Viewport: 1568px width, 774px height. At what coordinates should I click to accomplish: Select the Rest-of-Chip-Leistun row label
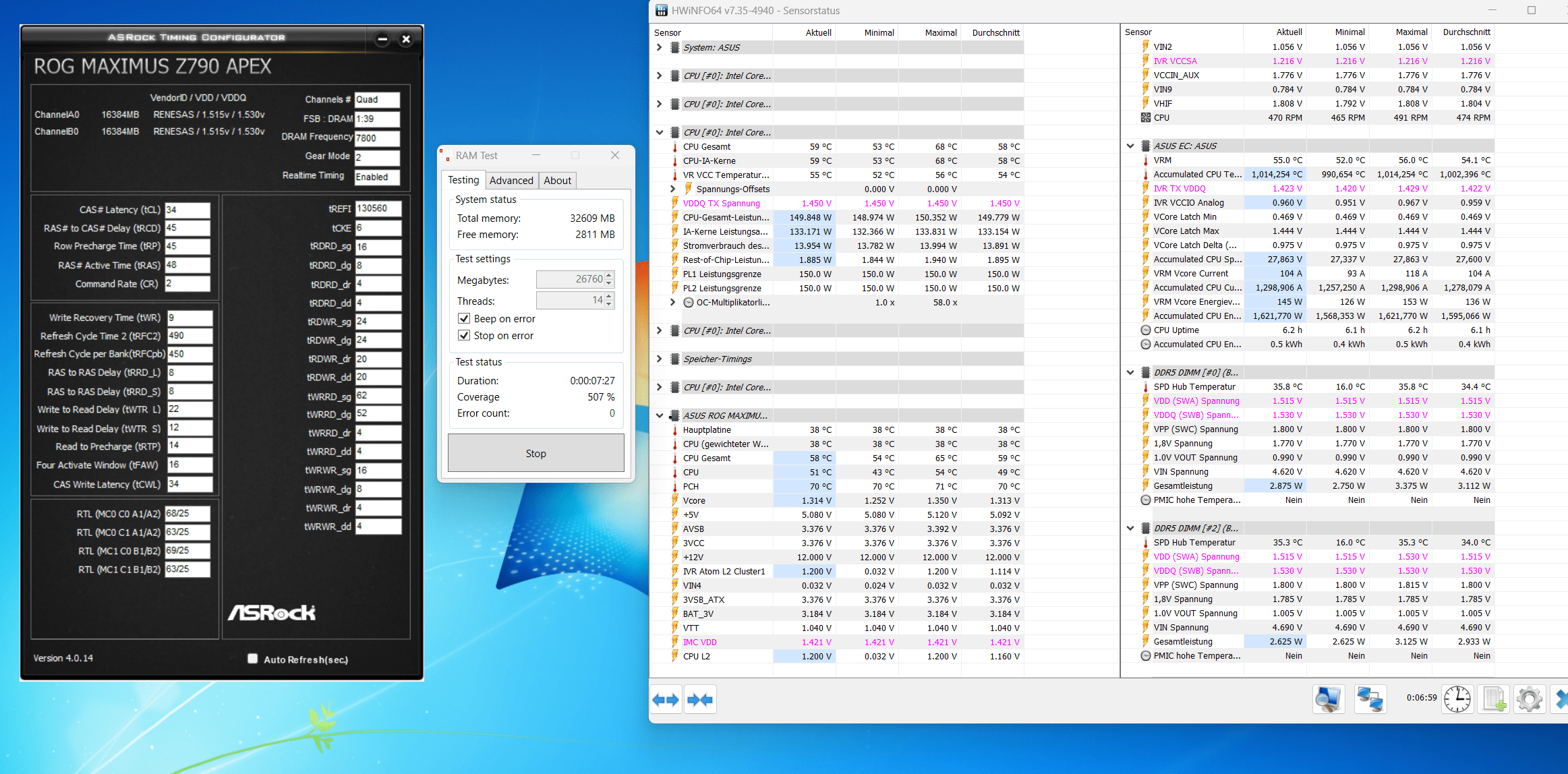coord(726,260)
